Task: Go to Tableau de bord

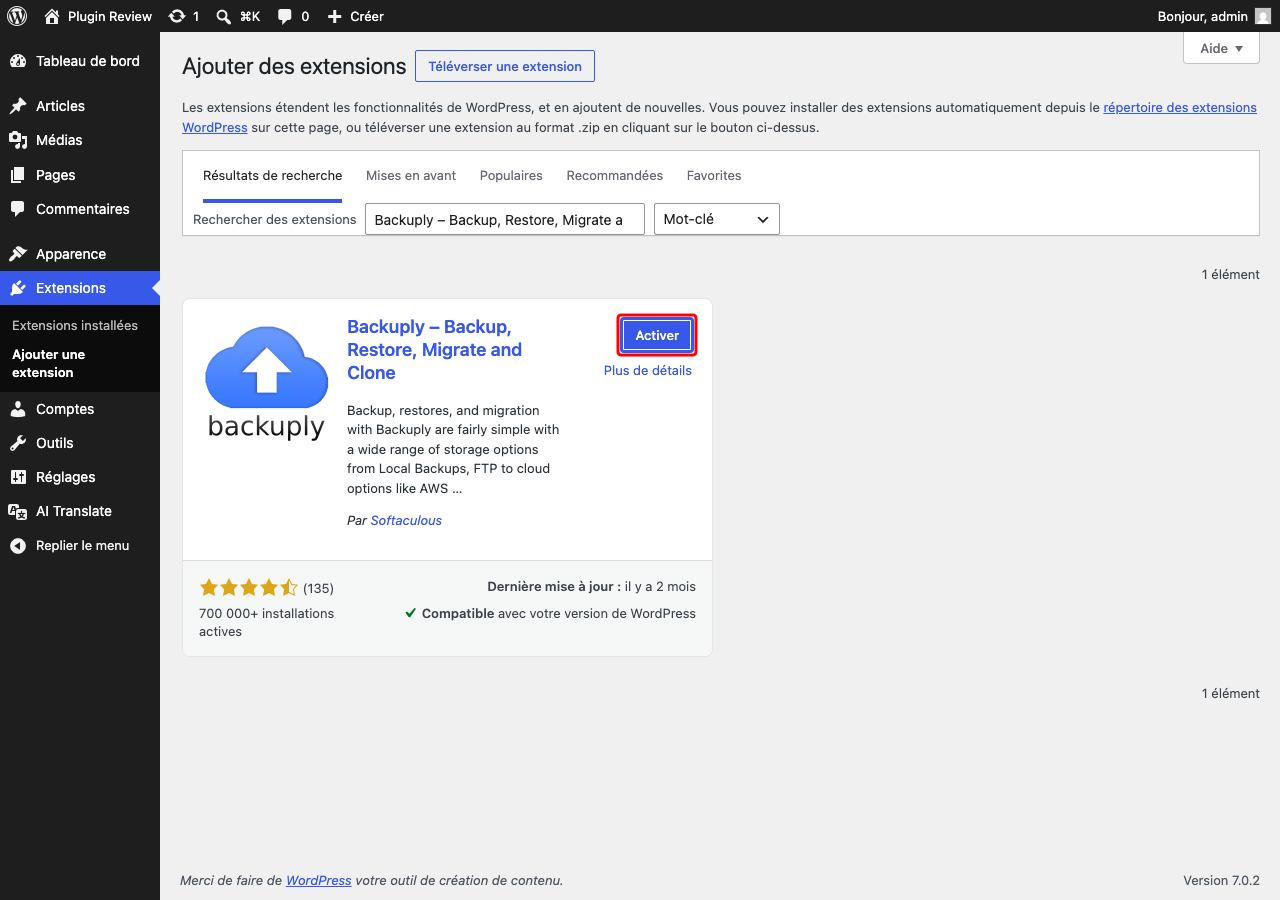Action: point(80,61)
